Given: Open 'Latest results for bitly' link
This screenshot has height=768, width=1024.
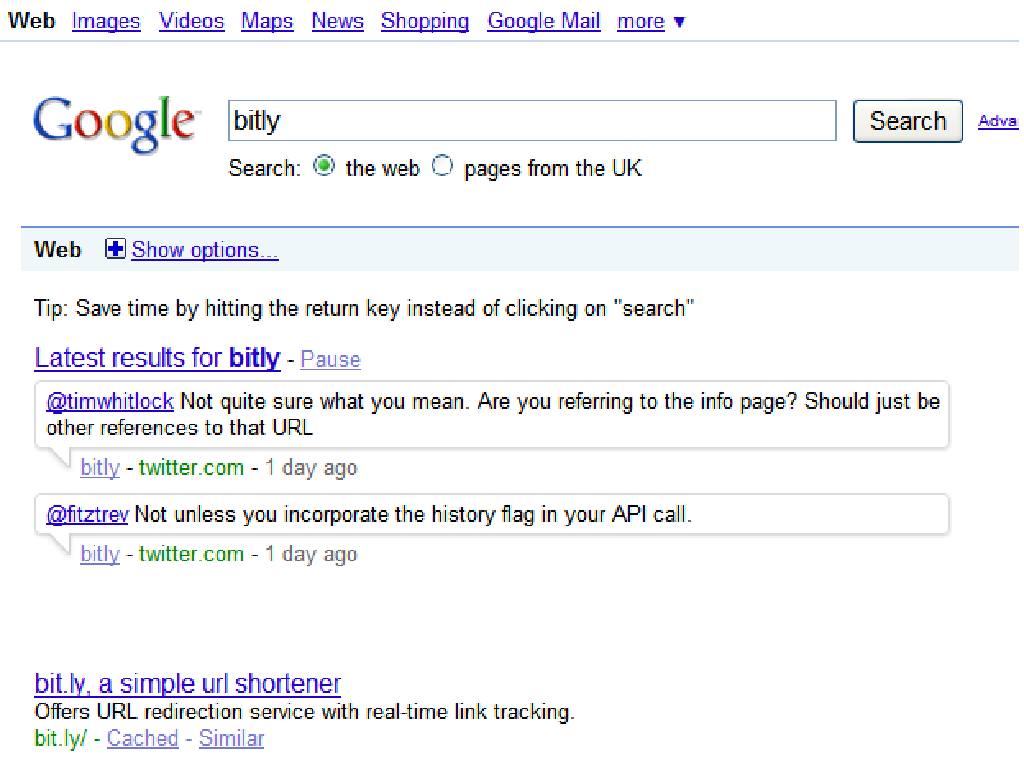Looking at the screenshot, I should pyautogui.click(x=157, y=358).
